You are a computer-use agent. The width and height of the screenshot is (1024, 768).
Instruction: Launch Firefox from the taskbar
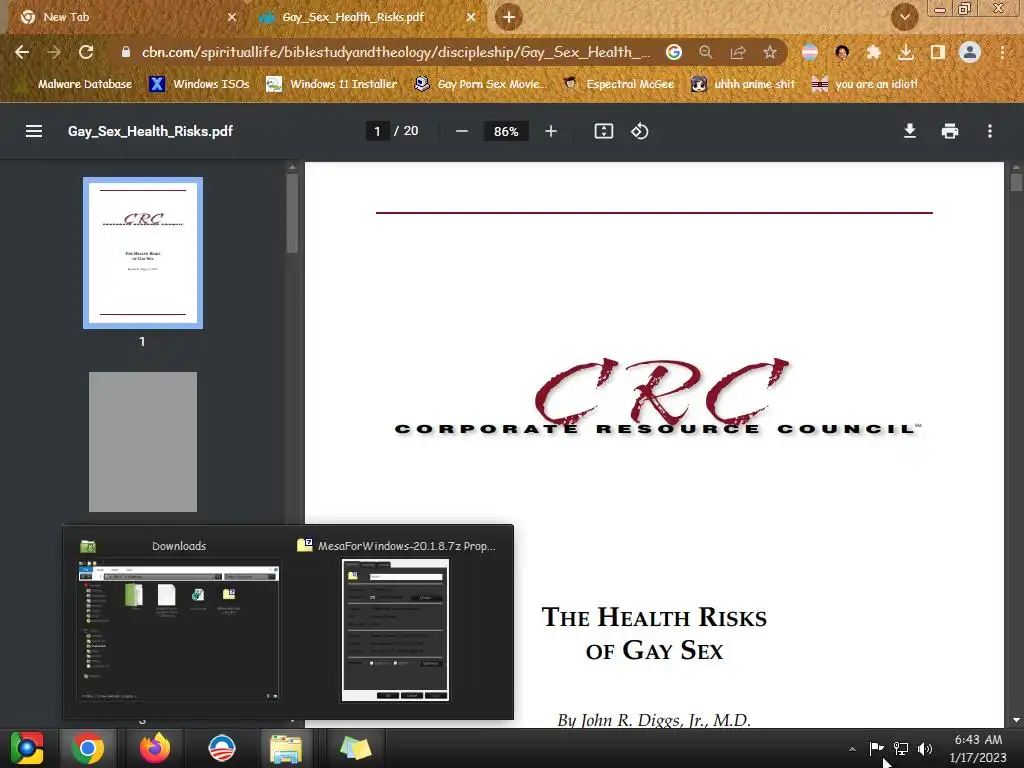155,748
